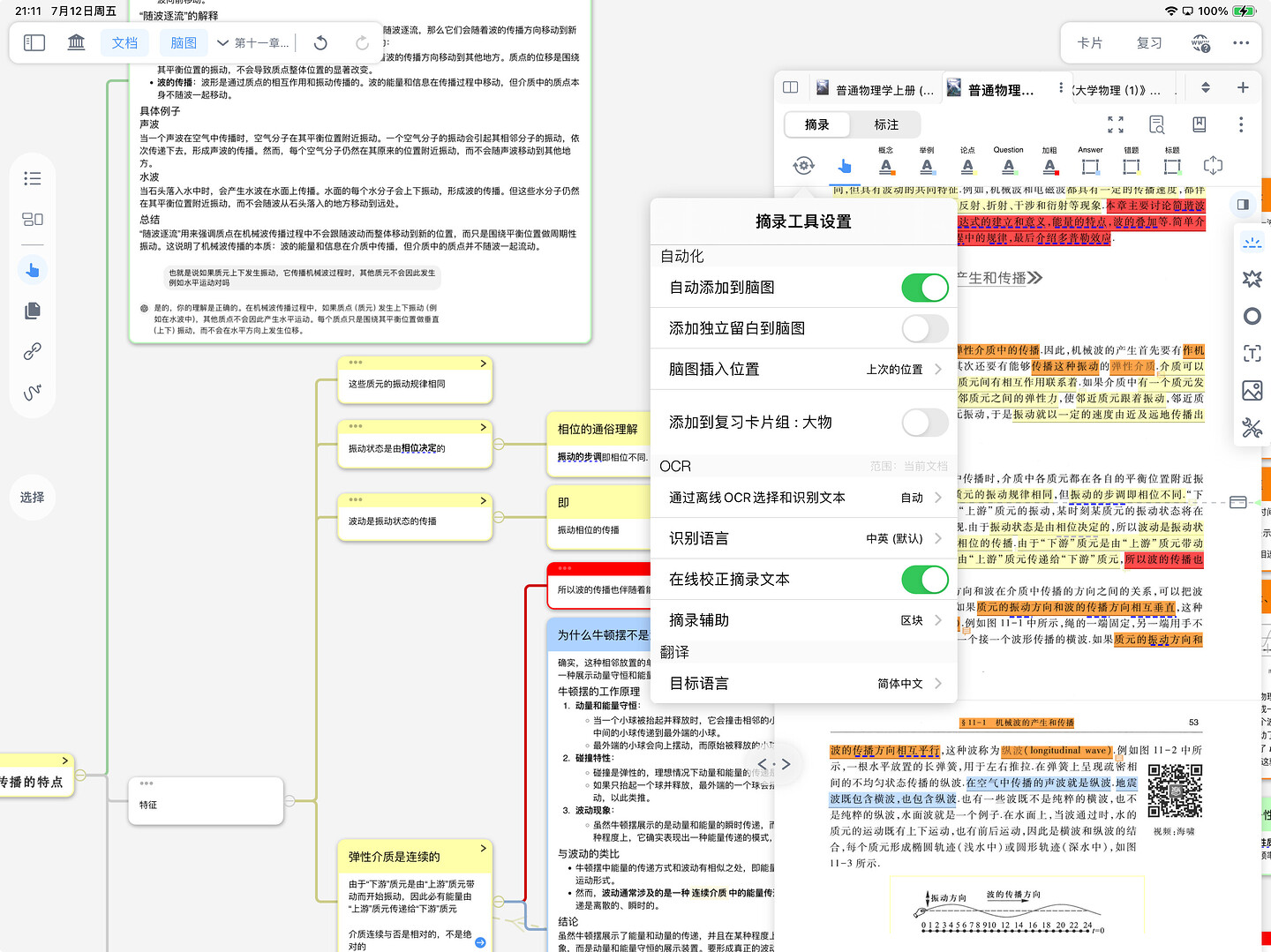Click the 卡片 button
This screenshot has height=952, width=1271.
pos(1090,42)
